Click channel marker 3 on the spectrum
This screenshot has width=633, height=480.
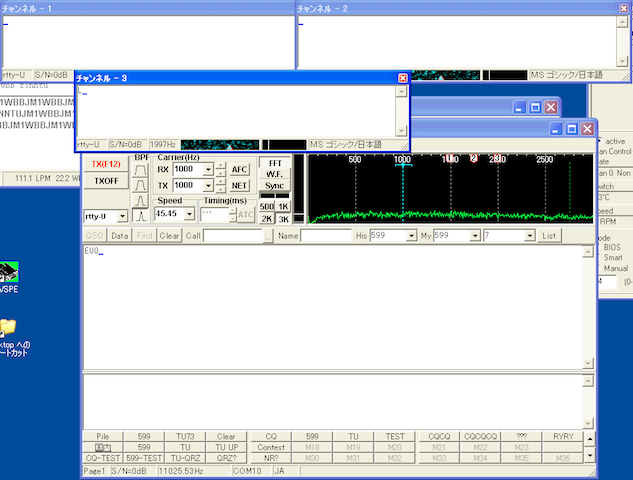coord(497,158)
